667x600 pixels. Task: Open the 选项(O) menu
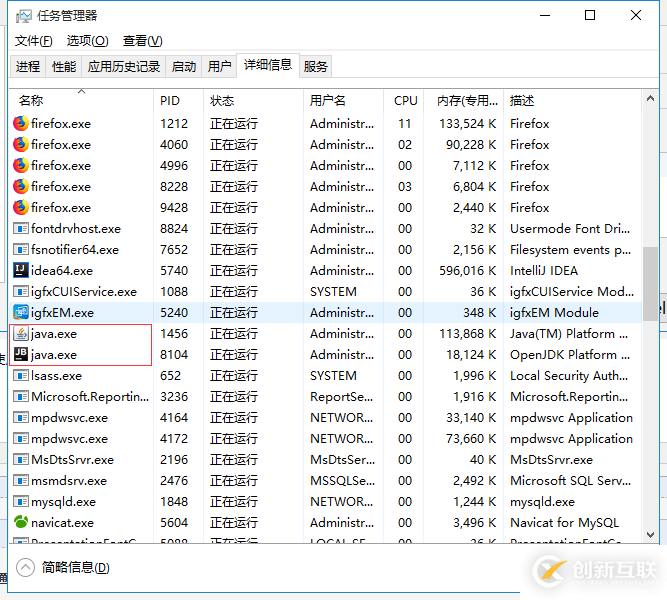click(88, 41)
